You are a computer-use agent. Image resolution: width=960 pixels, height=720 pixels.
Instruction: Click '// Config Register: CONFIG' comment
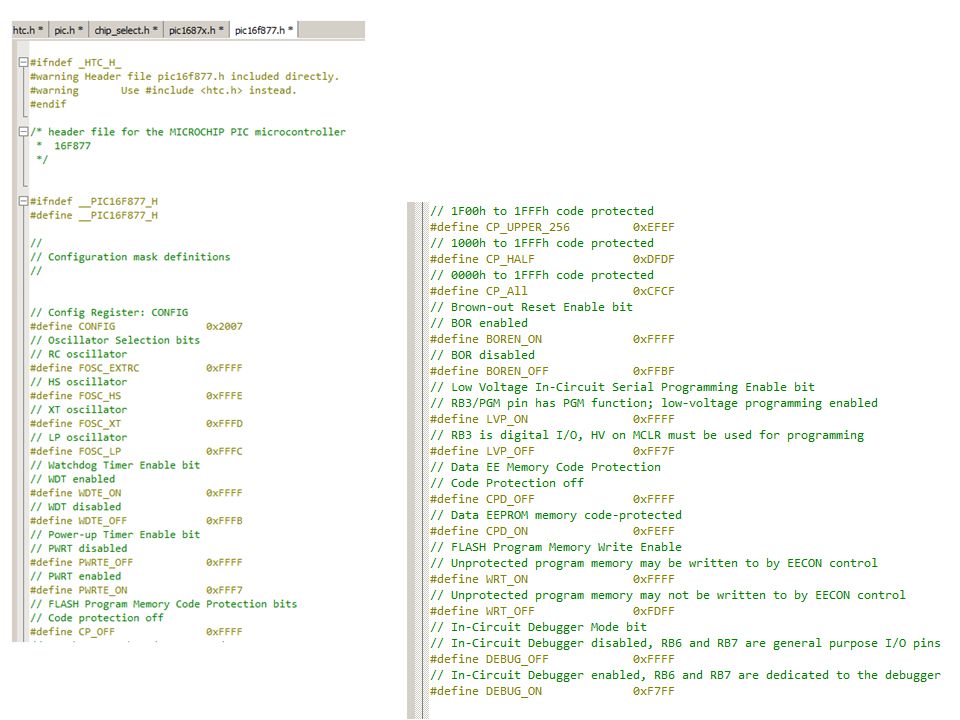109,312
